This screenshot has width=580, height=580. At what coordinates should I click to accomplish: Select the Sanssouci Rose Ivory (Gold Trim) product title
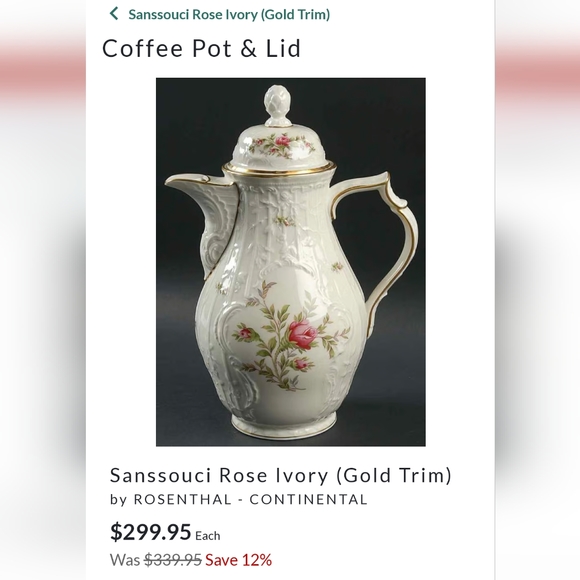[281, 475]
